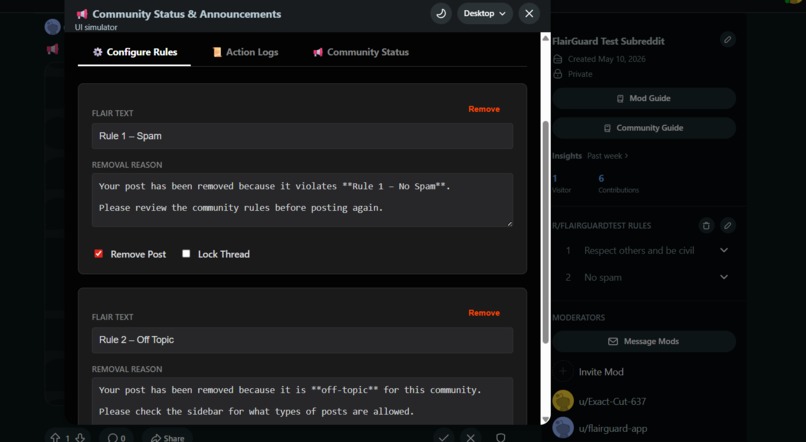Click the Rule 1 removal reason textarea
806x442 pixels.
[x=302, y=200]
